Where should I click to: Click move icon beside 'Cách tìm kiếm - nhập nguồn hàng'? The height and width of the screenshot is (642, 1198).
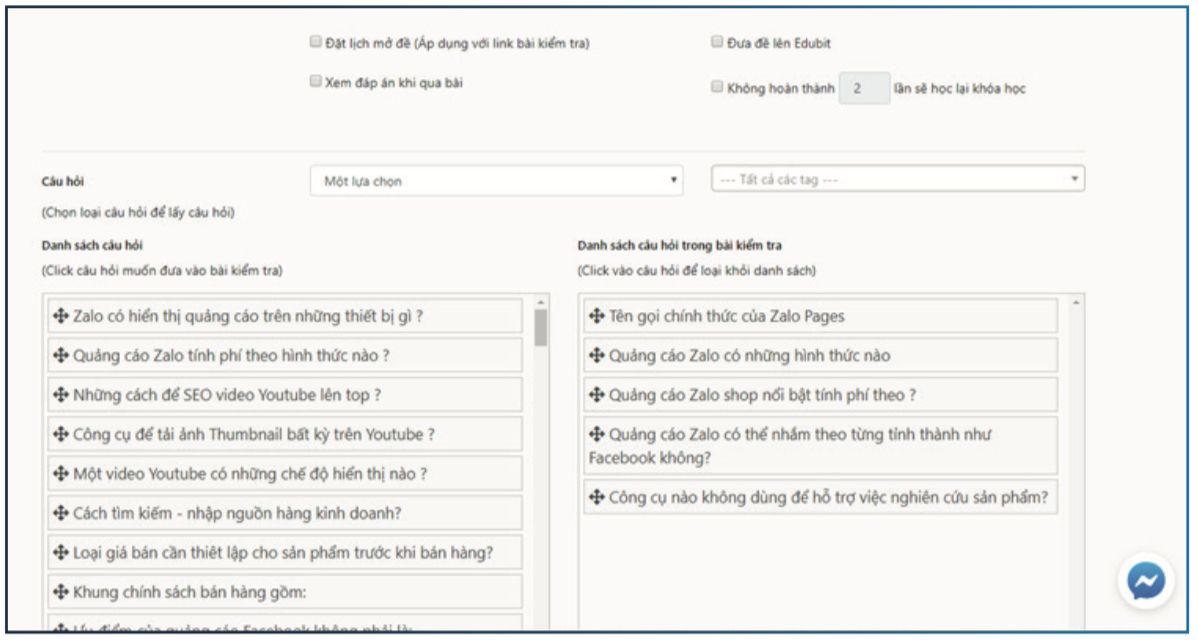click(x=61, y=513)
